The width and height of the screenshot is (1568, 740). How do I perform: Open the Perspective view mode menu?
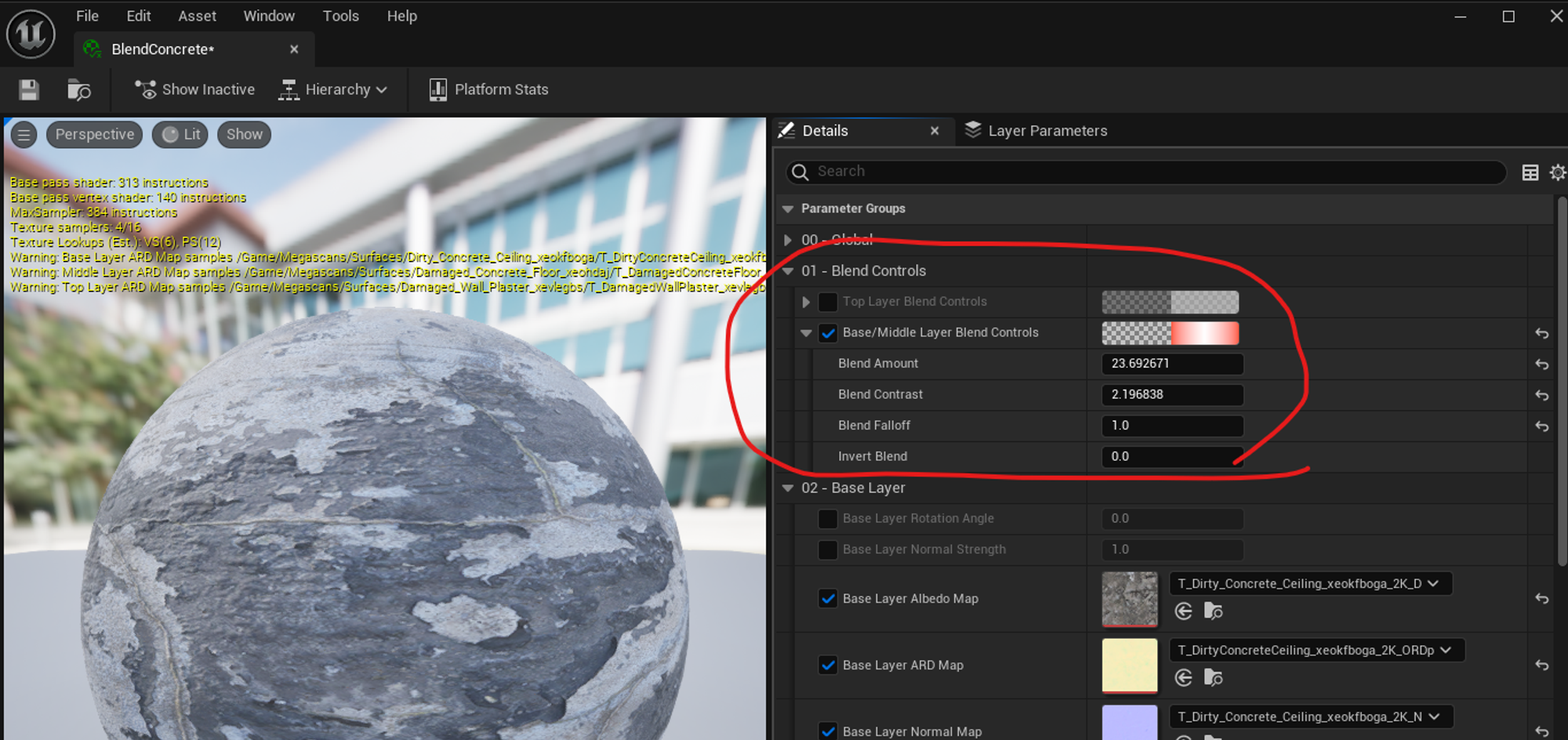coord(95,135)
